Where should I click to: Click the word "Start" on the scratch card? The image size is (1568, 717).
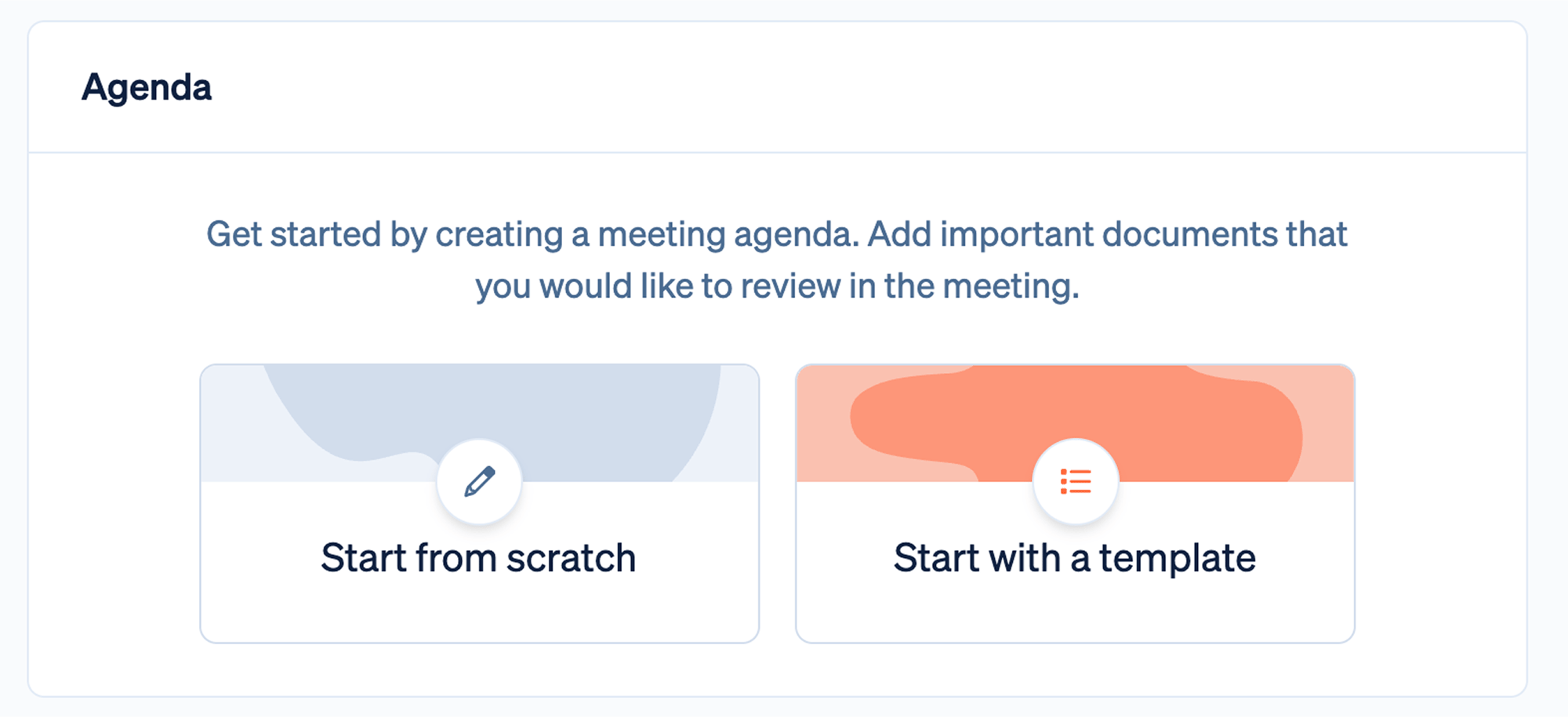(x=363, y=558)
